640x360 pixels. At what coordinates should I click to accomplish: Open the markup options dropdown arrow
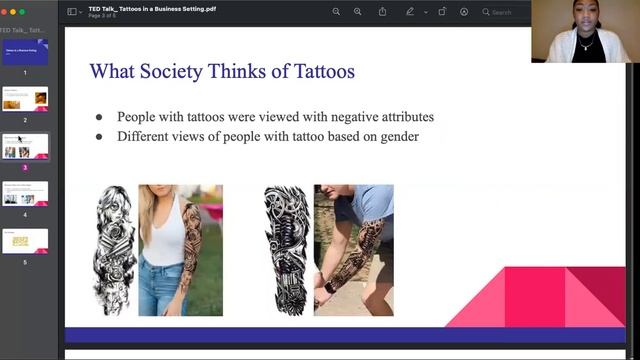[x=426, y=12]
